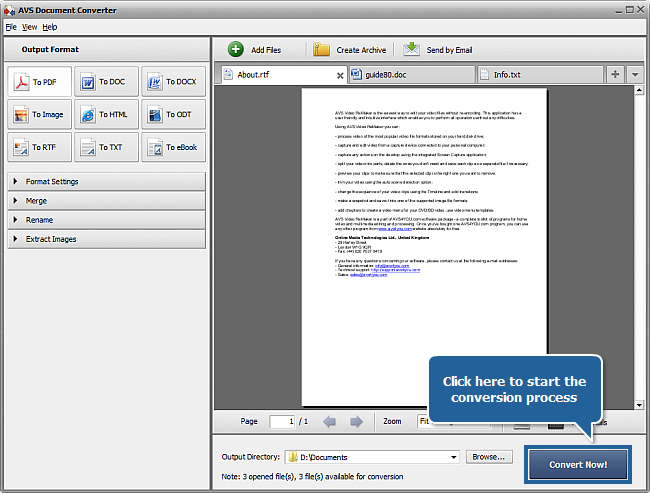Screen dimensions: 650x493
Task: Open the Output Directory dropdown
Action: (454, 457)
